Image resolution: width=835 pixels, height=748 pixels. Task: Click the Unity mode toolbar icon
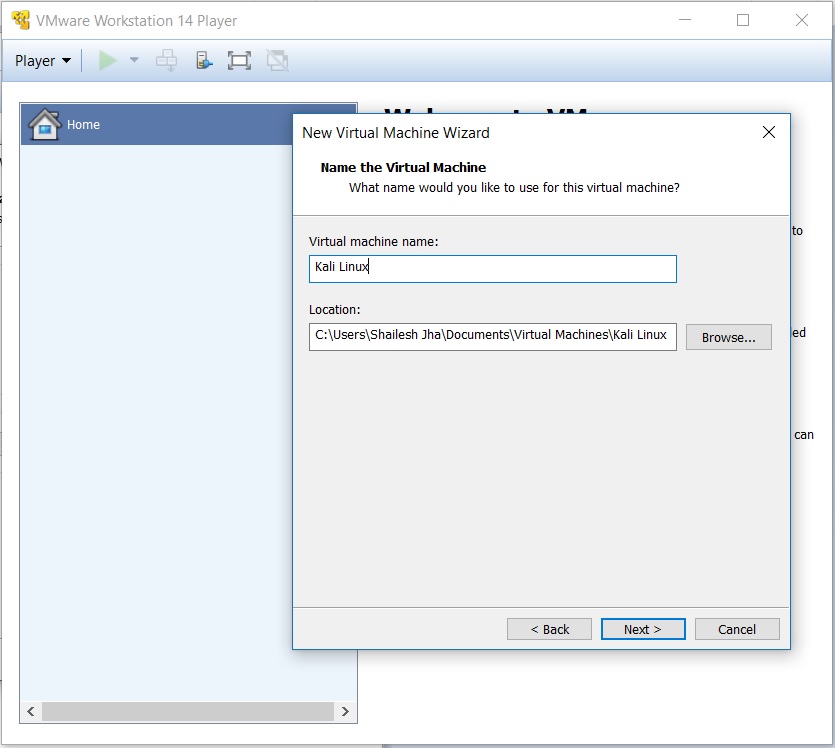[277, 60]
